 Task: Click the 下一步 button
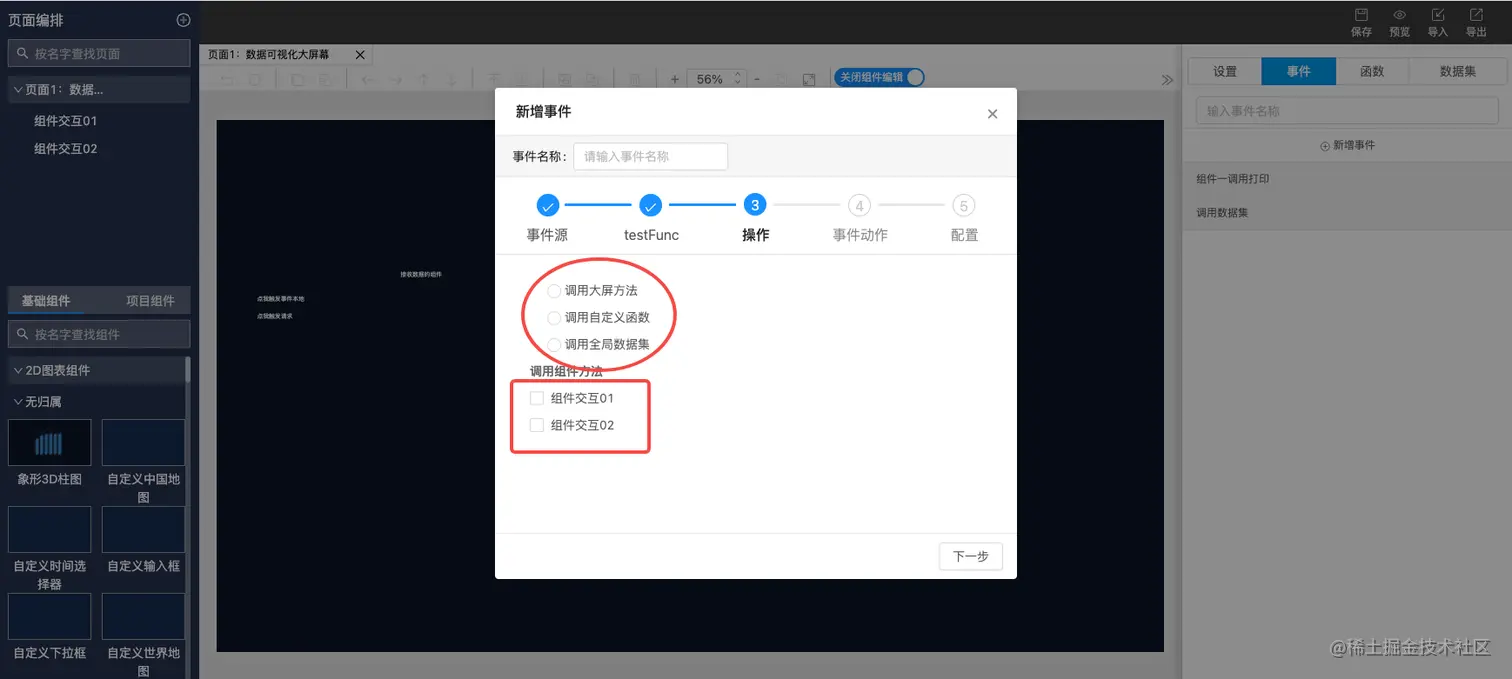point(970,556)
